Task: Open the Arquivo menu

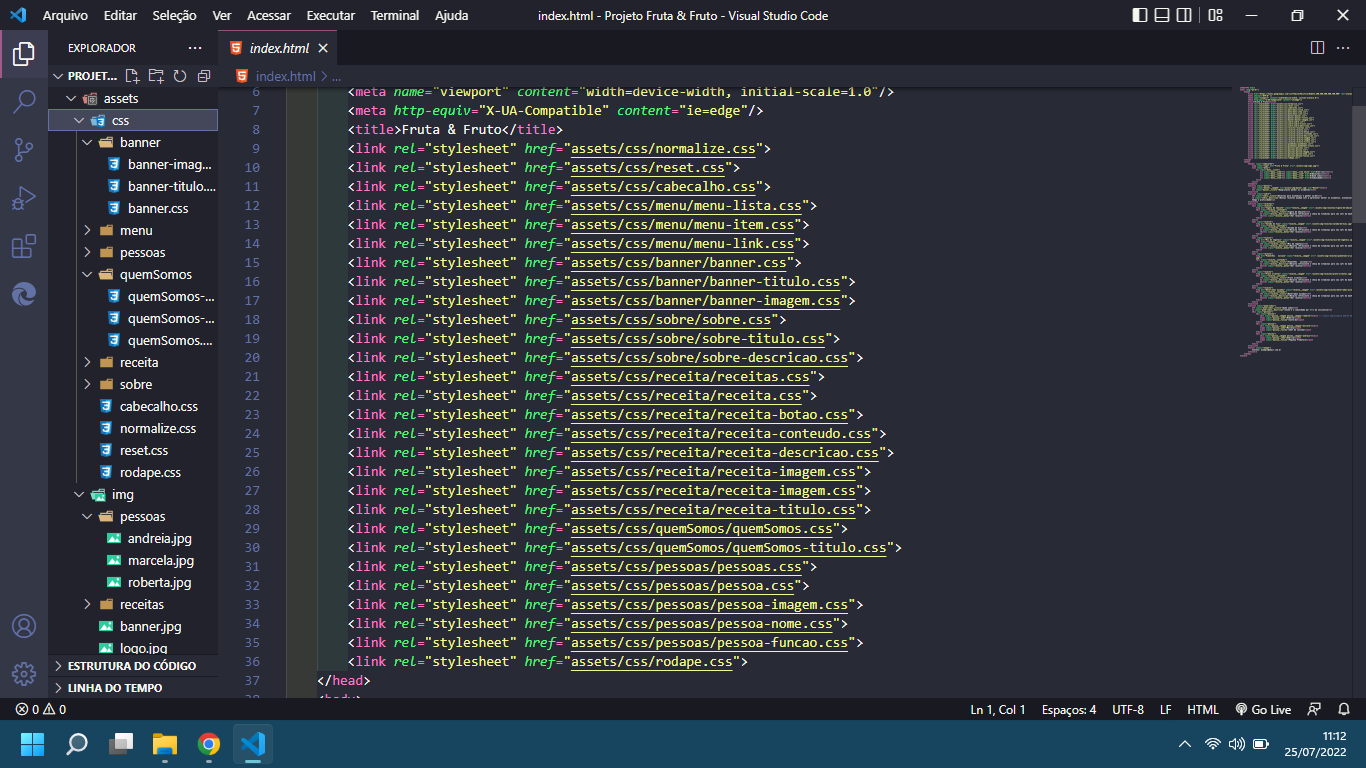Action: [x=65, y=15]
